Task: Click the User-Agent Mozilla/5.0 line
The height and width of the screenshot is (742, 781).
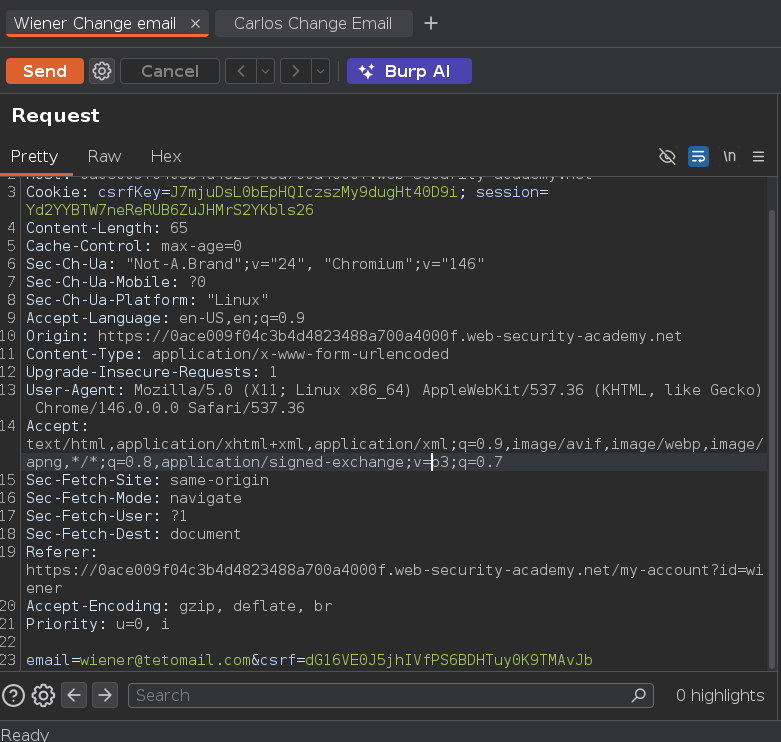Action: point(394,390)
